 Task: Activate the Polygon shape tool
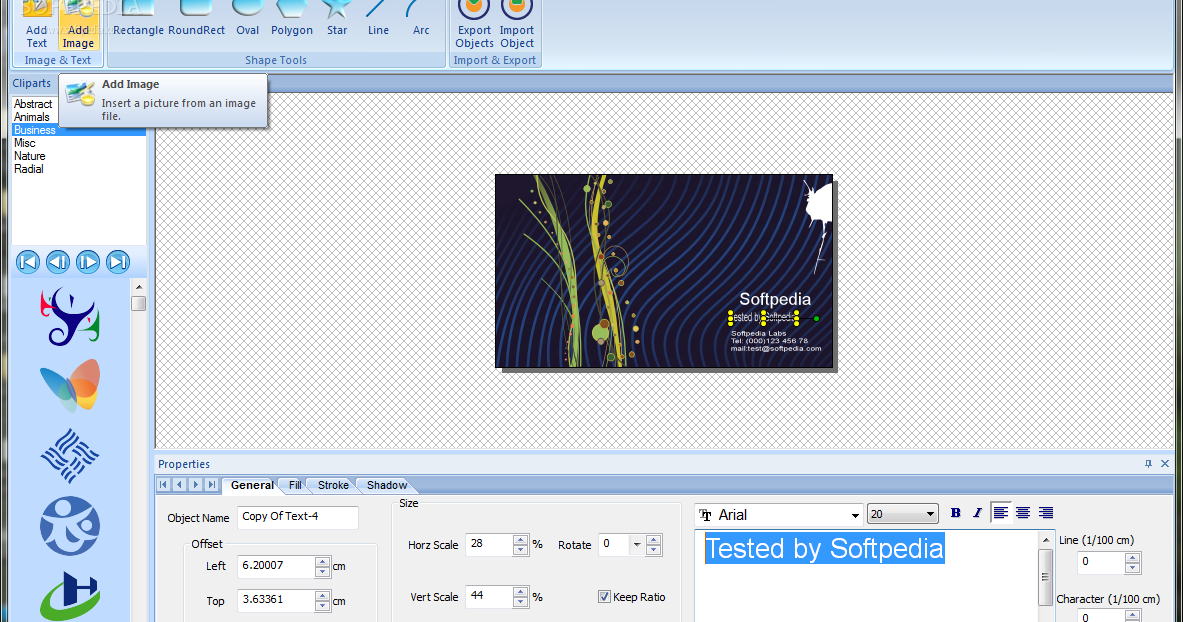pos(292,21)
